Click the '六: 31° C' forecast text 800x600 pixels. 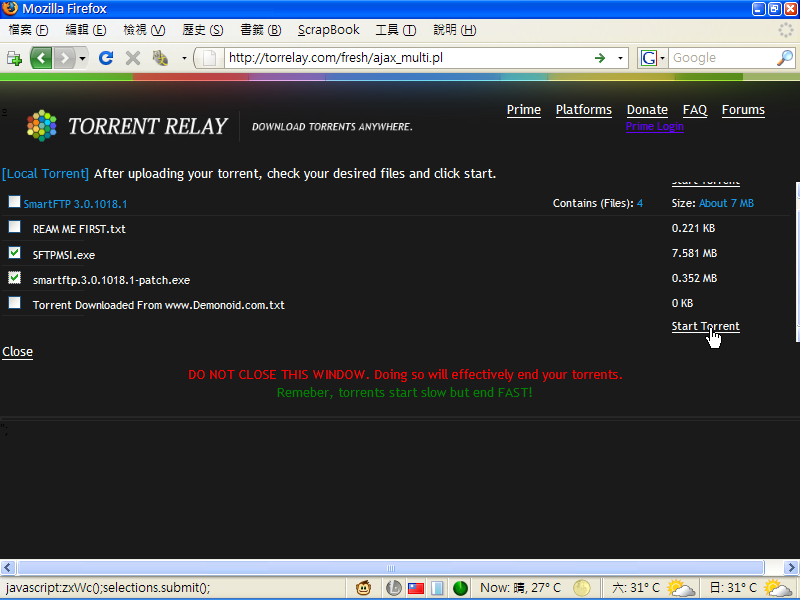[x=636, y=588]
